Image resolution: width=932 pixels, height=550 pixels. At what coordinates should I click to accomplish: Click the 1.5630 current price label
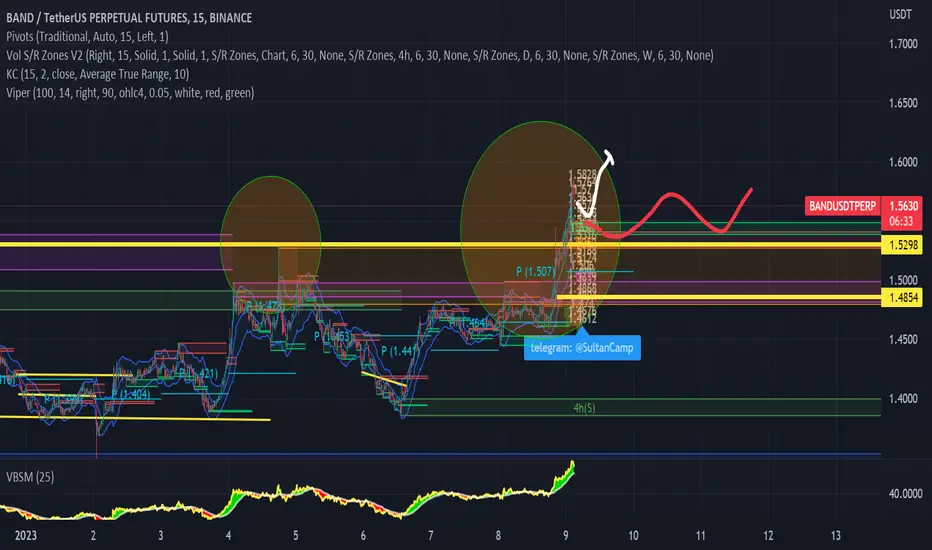tap(902, 206)
